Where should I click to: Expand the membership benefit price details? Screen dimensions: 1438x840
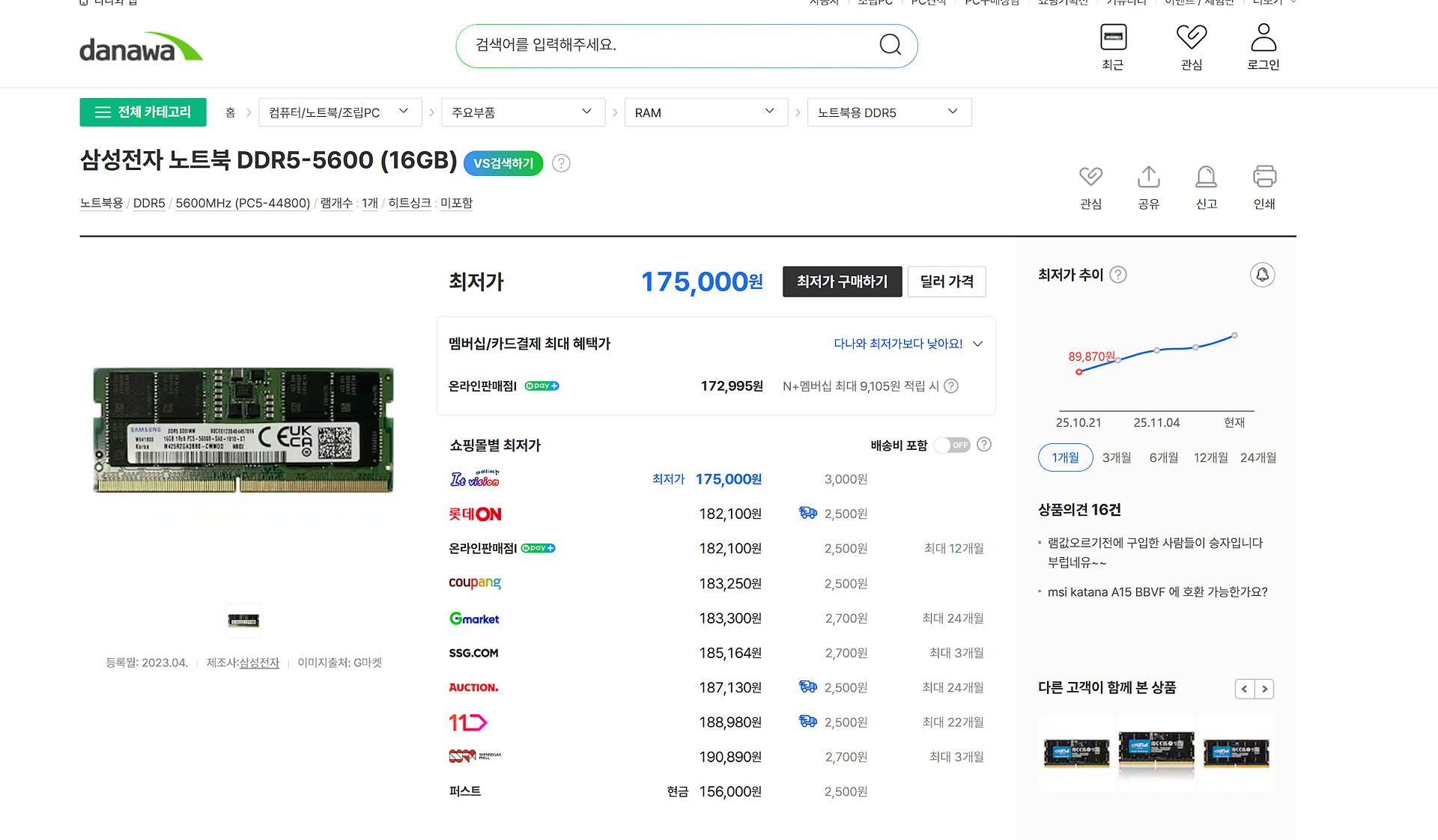977,344
